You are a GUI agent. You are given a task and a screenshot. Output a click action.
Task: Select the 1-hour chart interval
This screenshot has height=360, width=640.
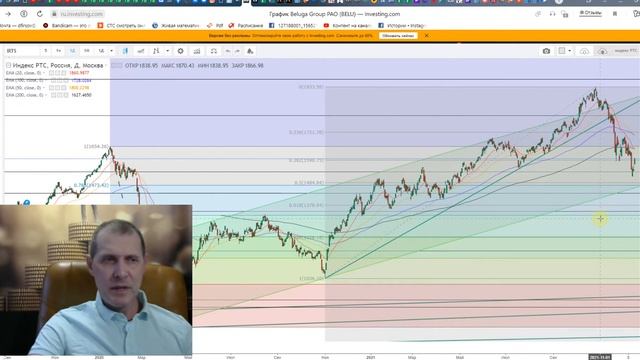click(59, 51)
